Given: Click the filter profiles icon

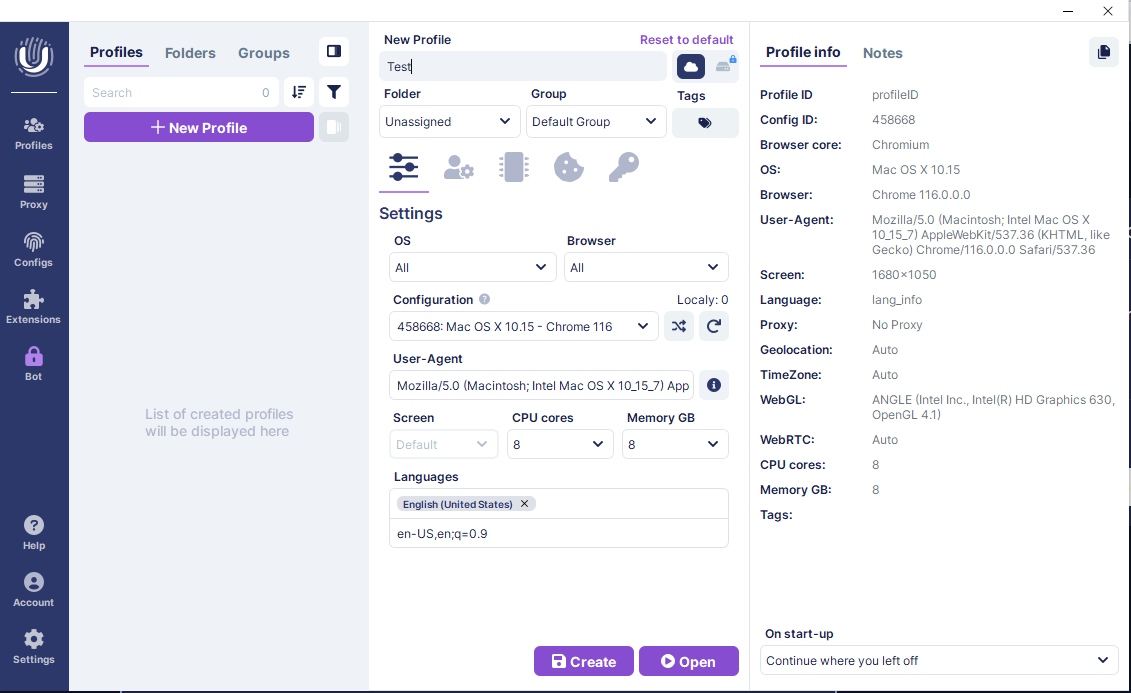Looking at the screenshot, I should [x=334, y=93].
